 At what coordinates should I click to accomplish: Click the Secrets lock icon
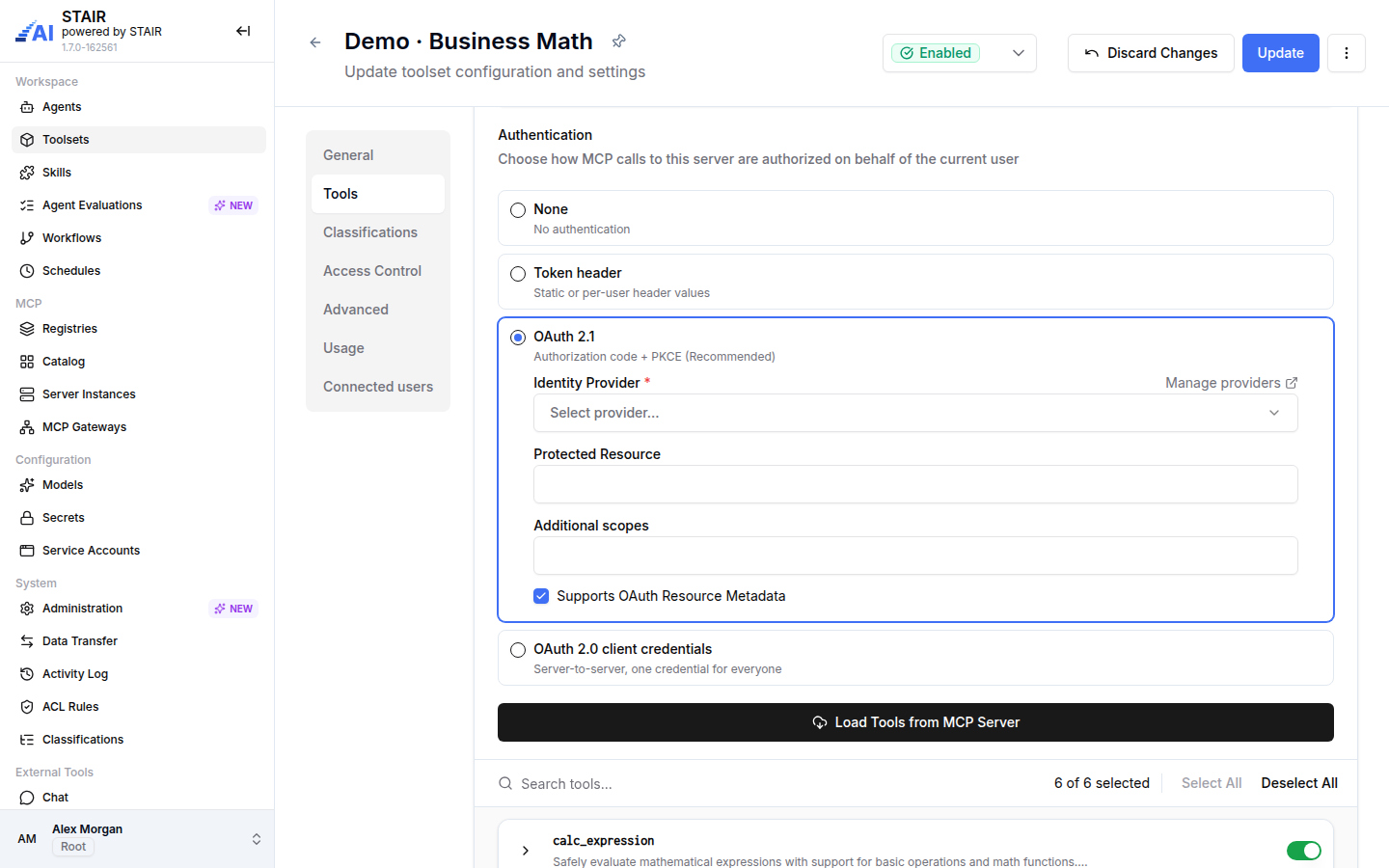pyautogui.click(x=27, y=518)
